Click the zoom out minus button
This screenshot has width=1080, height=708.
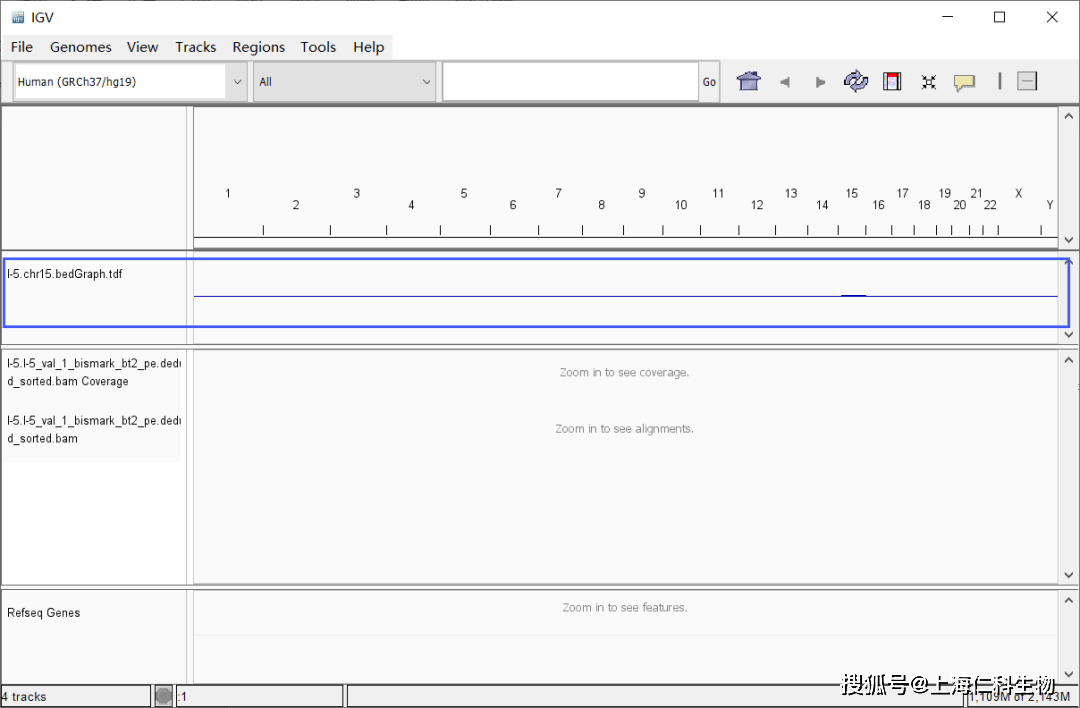click(x=1027, y=82)
